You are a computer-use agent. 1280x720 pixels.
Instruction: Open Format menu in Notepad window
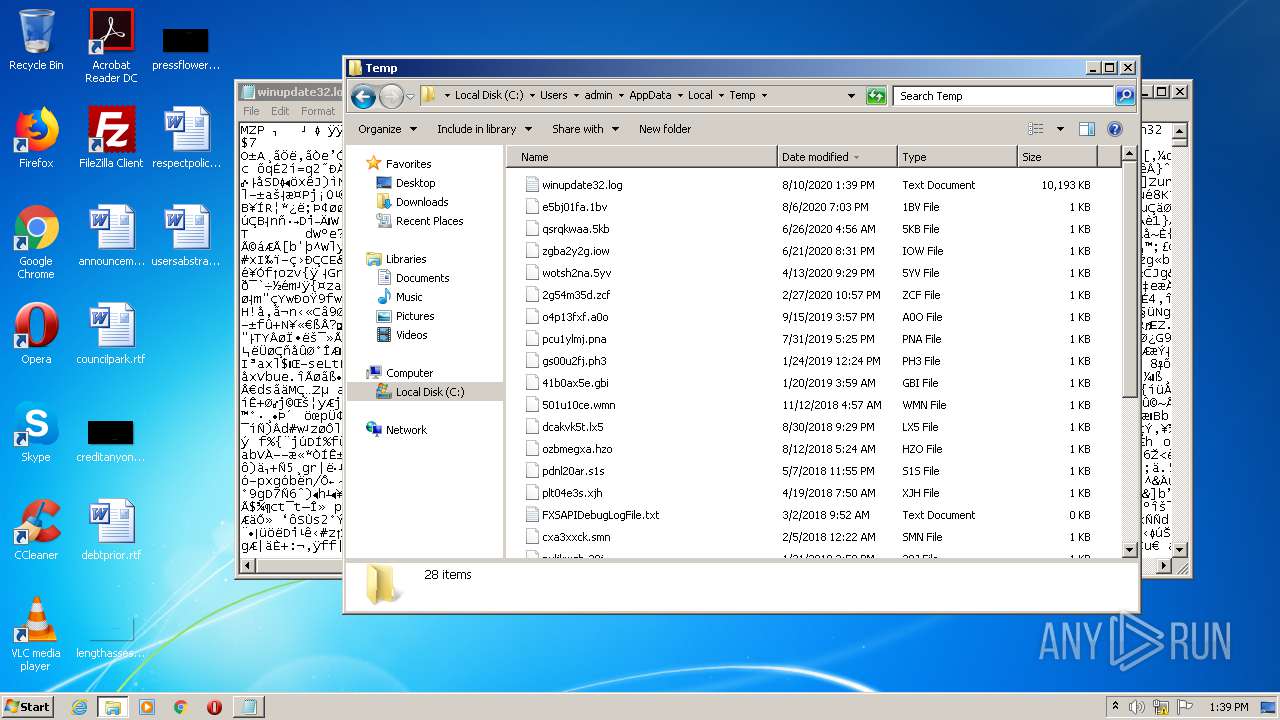[x=318, y=111]
